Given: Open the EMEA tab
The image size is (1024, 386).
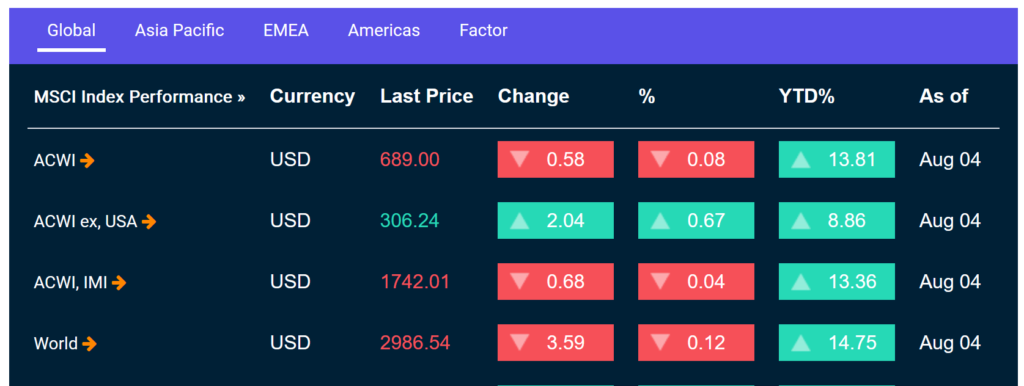Looking at the screenshot, I should tap(286, 30).
